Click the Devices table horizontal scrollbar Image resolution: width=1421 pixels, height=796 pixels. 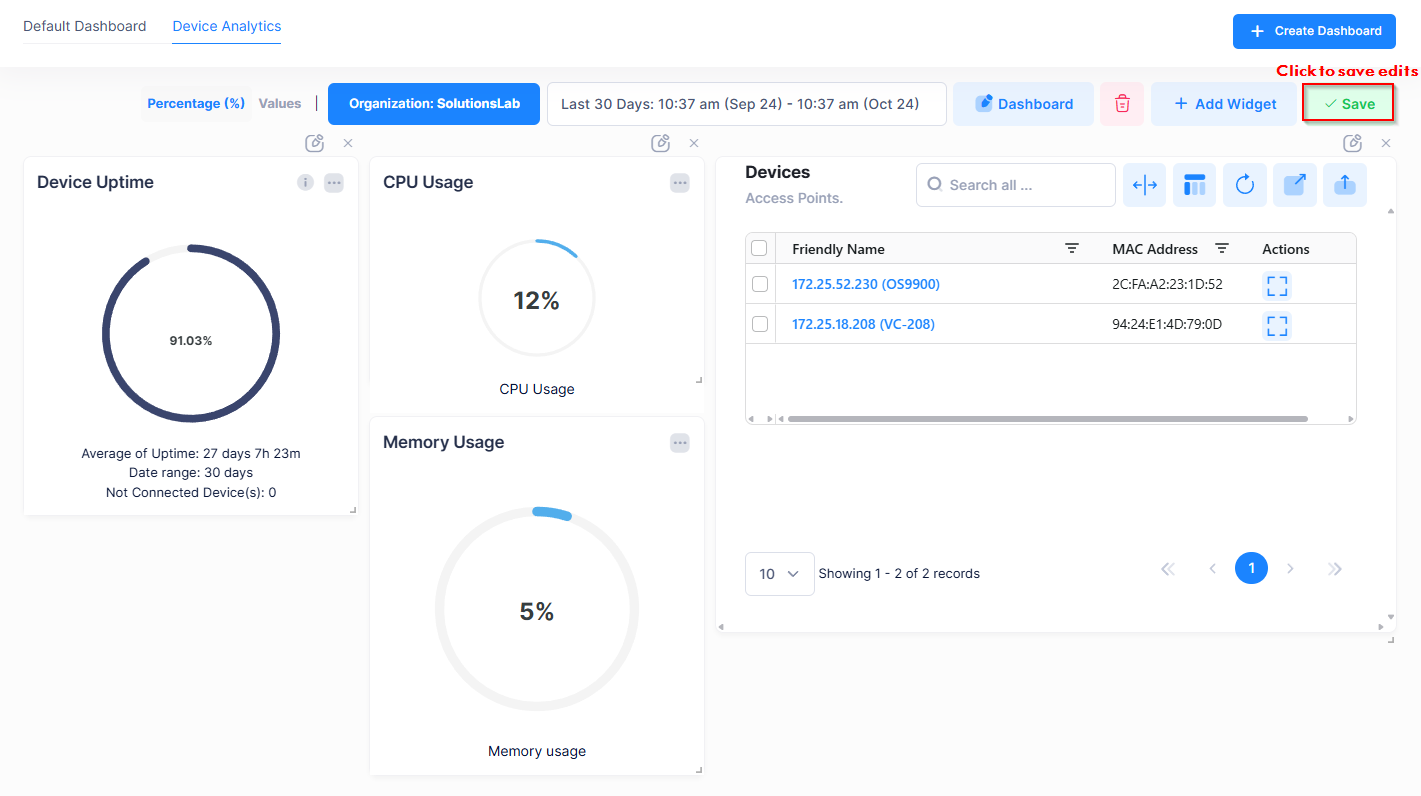pyautogui.click(x=1047, y=419)
